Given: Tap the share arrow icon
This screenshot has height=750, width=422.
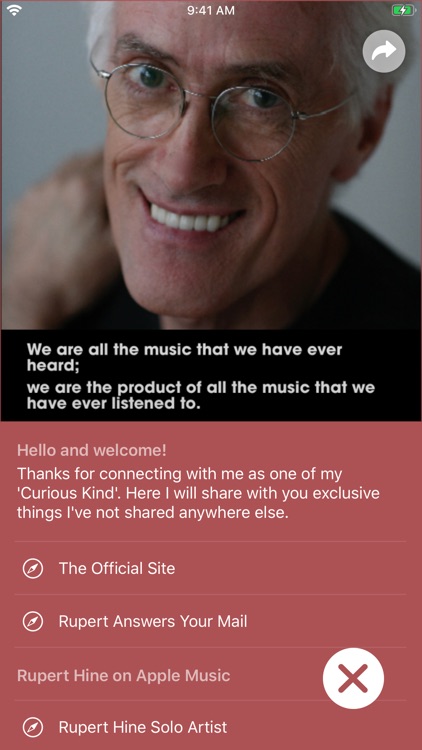Looking at the screenshot, I should click(x=384, y=51).
